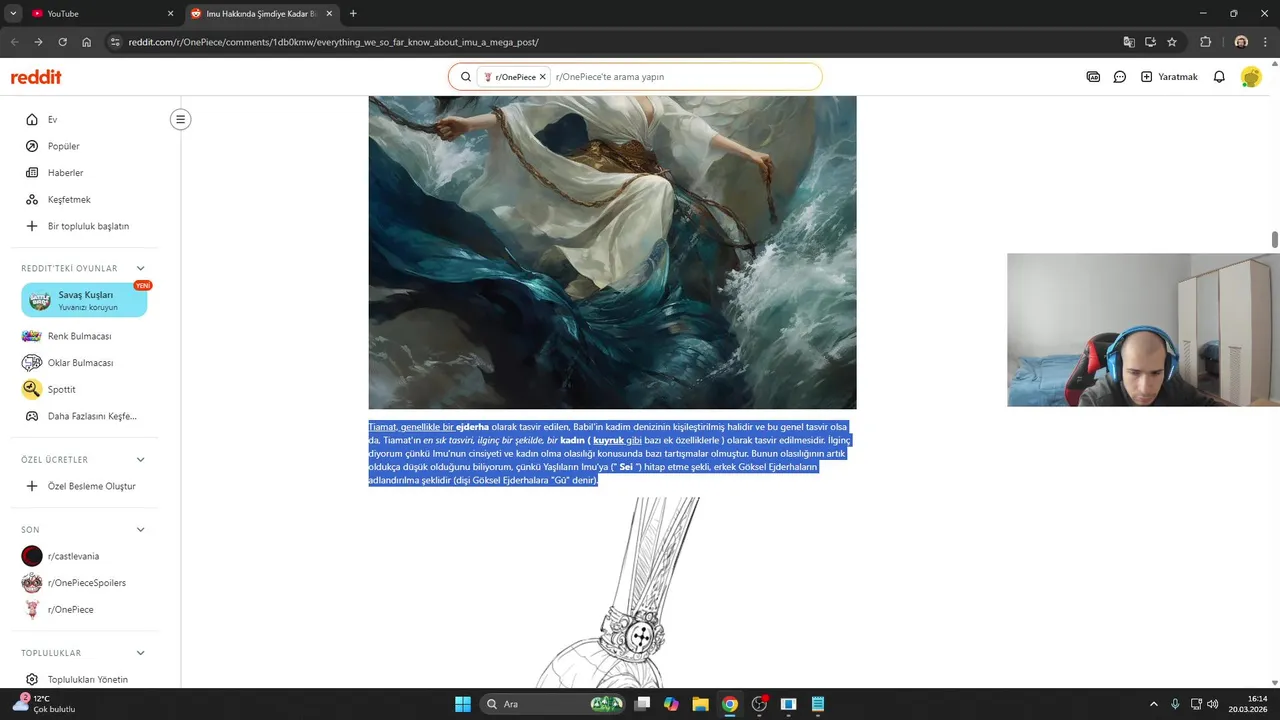Image resolution: width=1280 pixels, height=720 pixels.
Task: Open Copilot from the taskbar
Action: 671,704
